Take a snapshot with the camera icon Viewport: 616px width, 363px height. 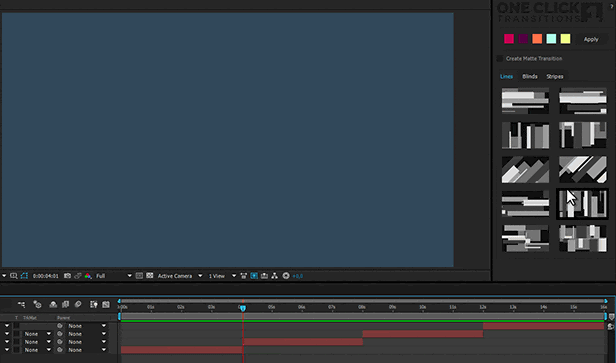[68, 276]
